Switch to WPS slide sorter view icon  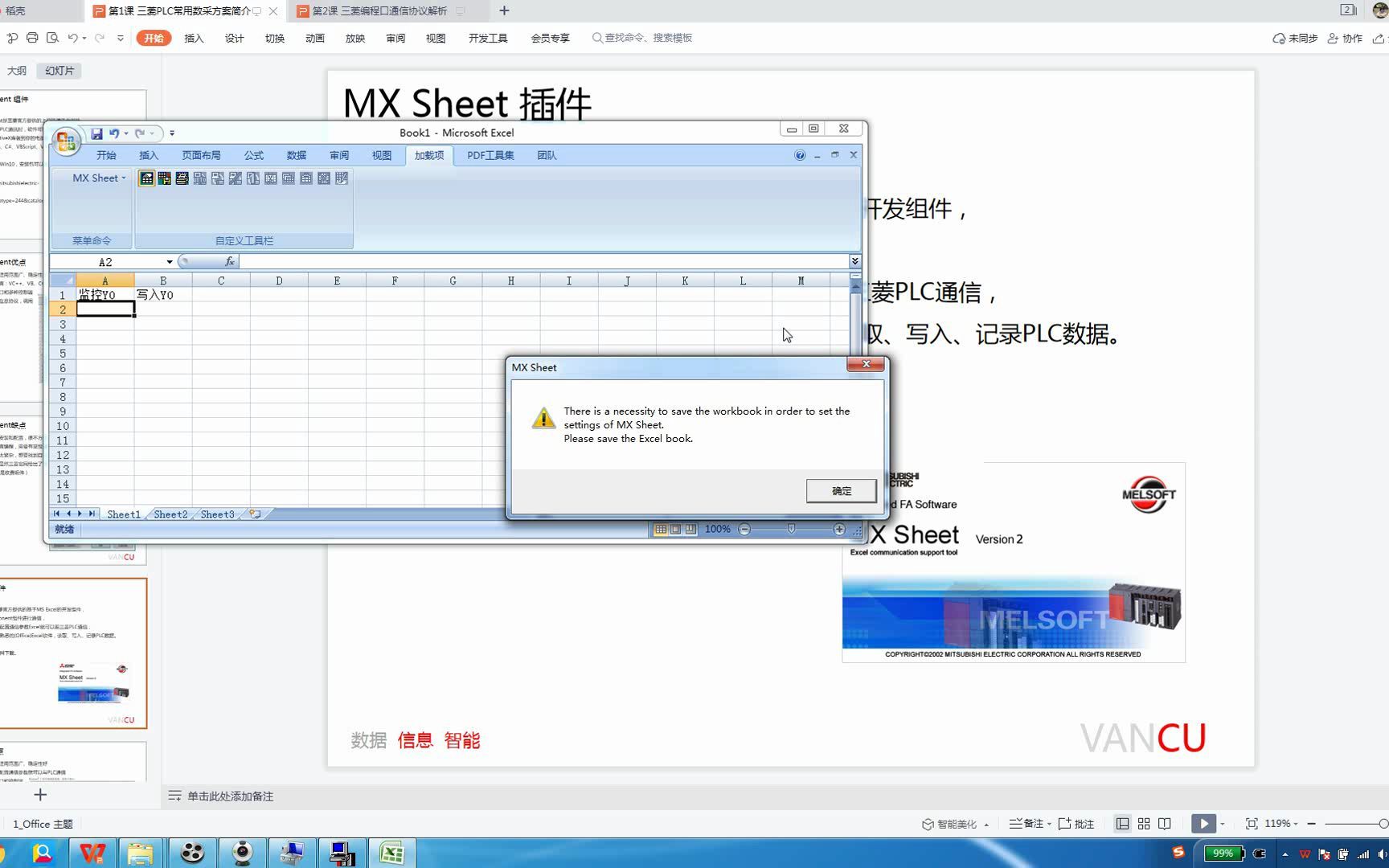1144,824
